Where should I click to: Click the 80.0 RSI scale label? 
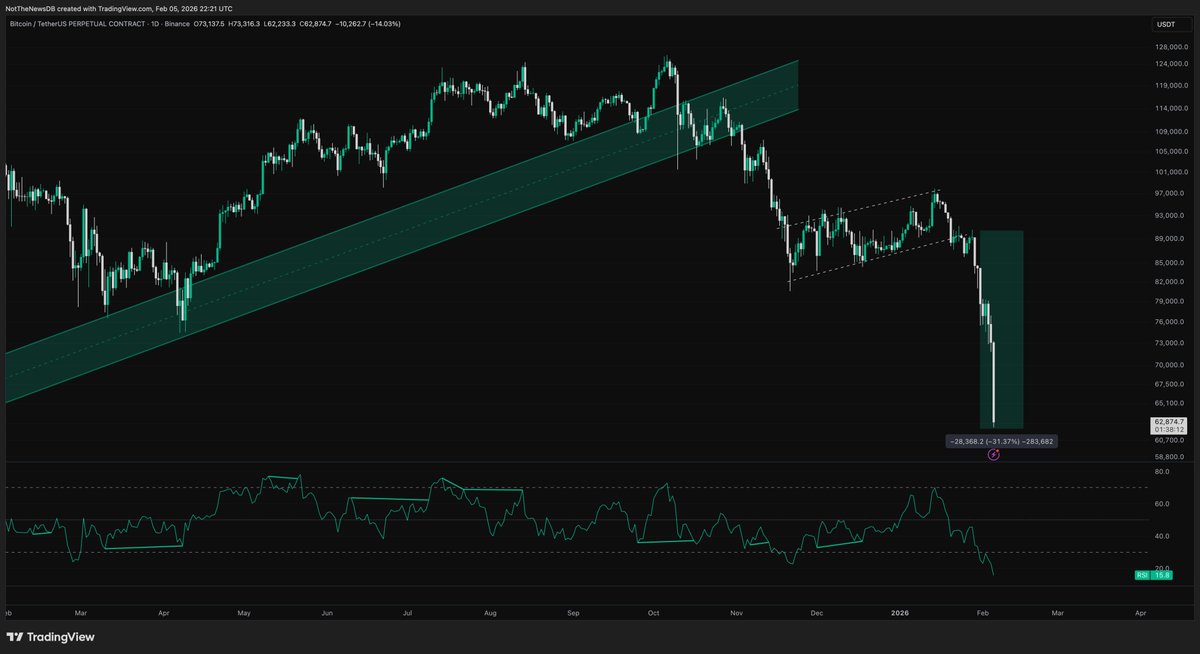tap(1162, 471)
